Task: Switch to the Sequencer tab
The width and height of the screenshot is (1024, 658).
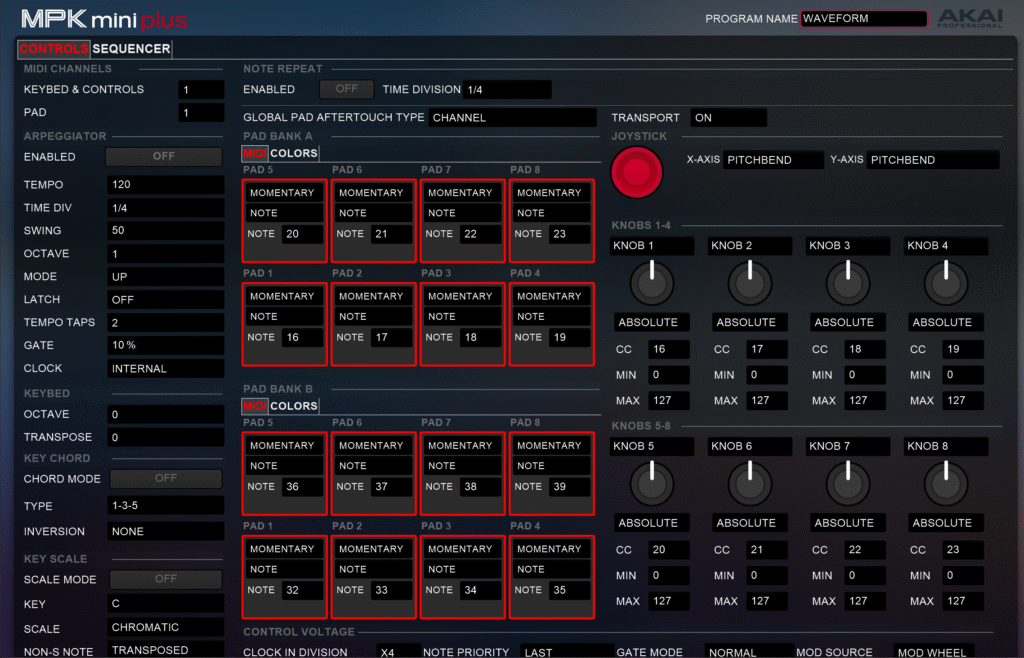Action: point(131,49)
